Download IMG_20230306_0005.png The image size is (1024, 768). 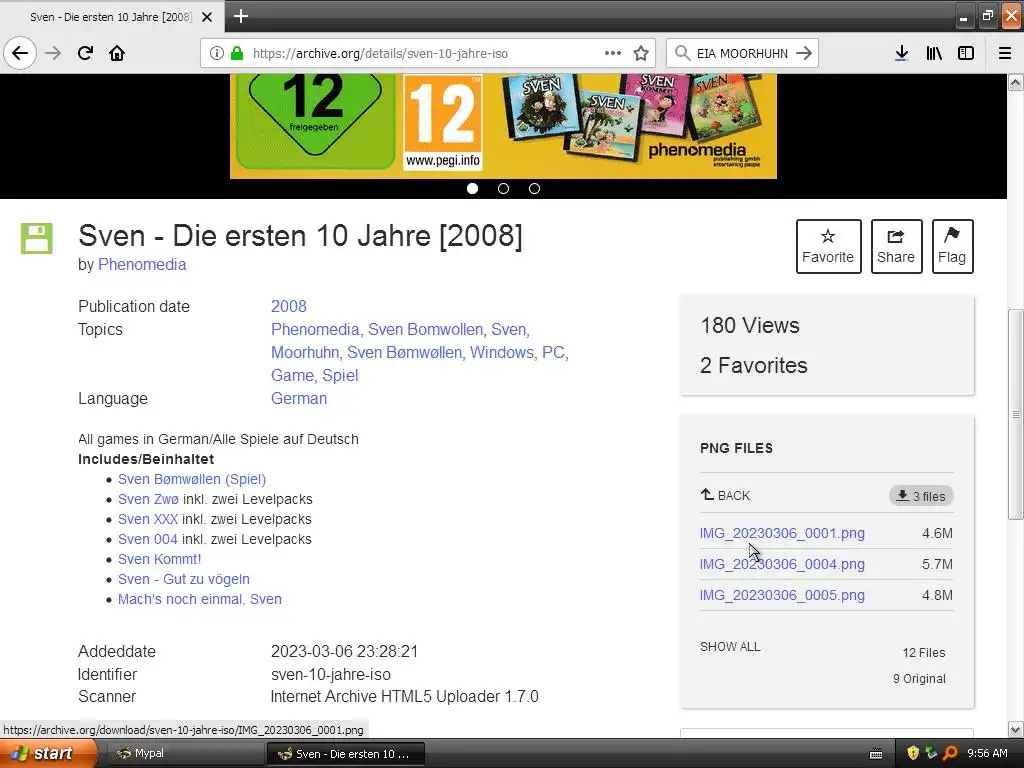click(x=782, y=595)
